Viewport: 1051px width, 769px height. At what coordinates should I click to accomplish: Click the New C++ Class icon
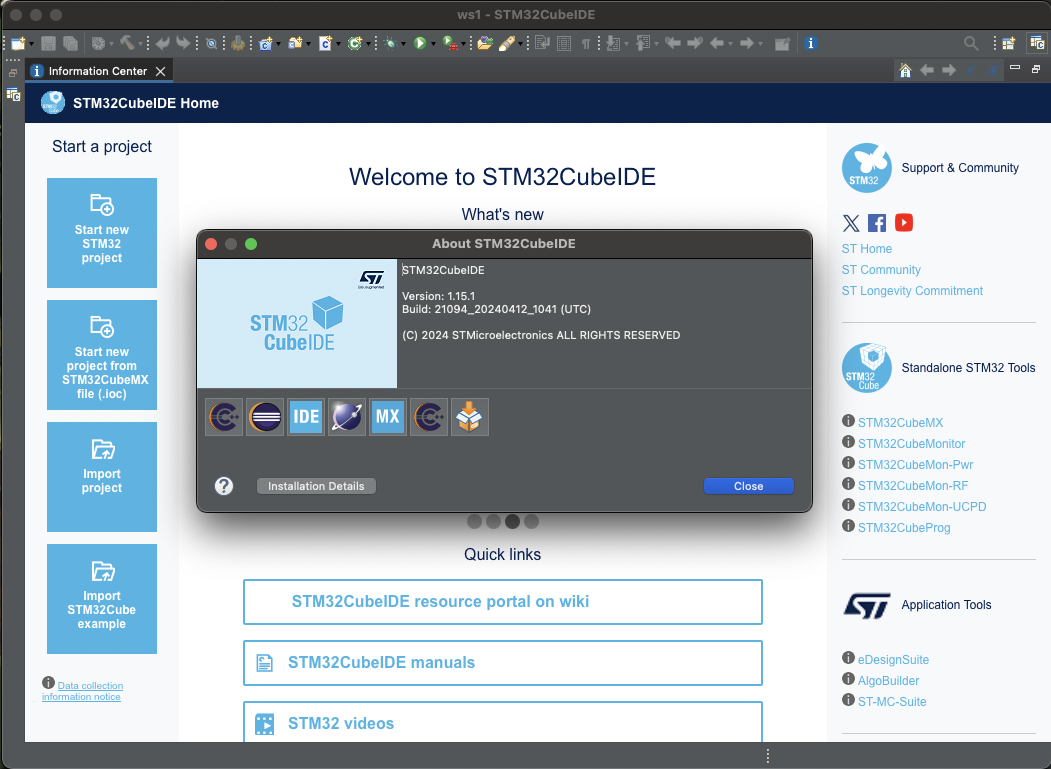coord(355,44)
